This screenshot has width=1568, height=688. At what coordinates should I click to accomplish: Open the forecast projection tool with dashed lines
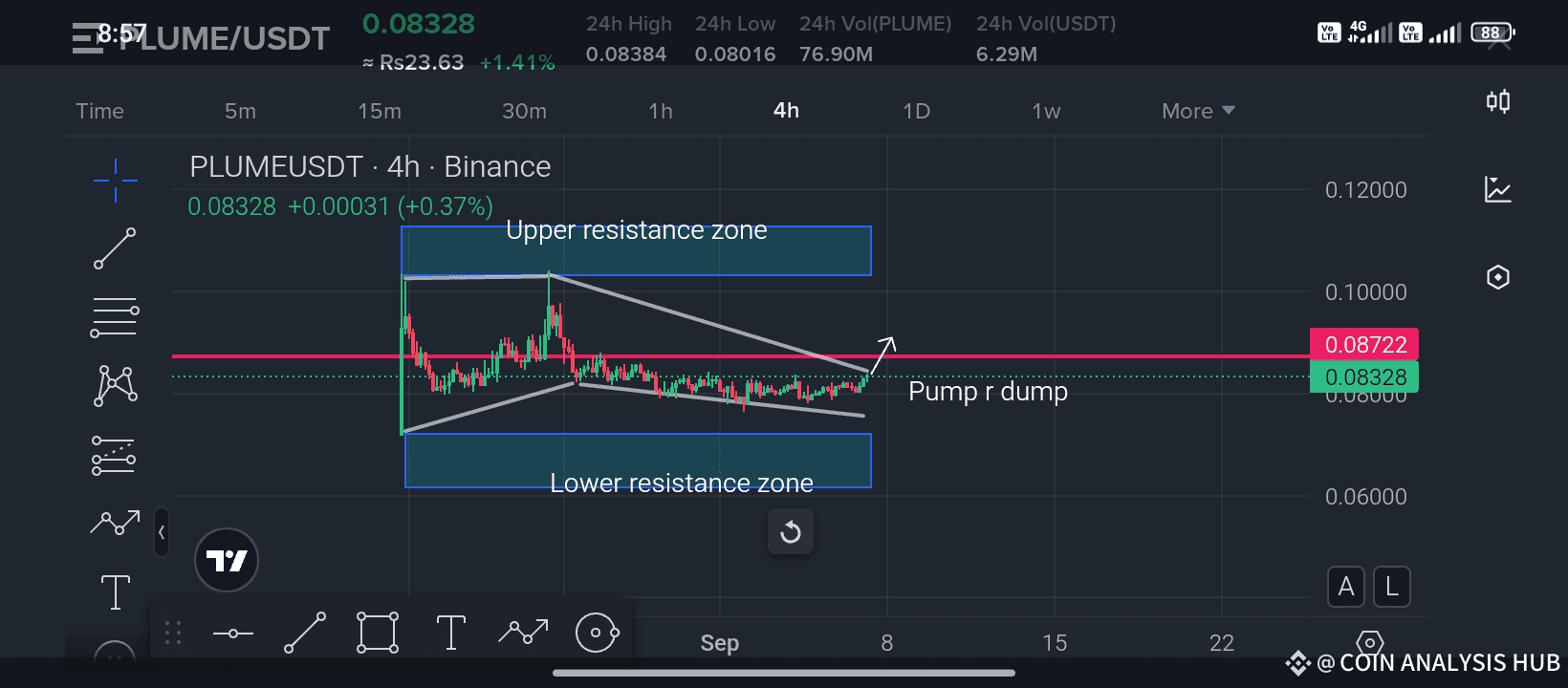click(114, 455)
